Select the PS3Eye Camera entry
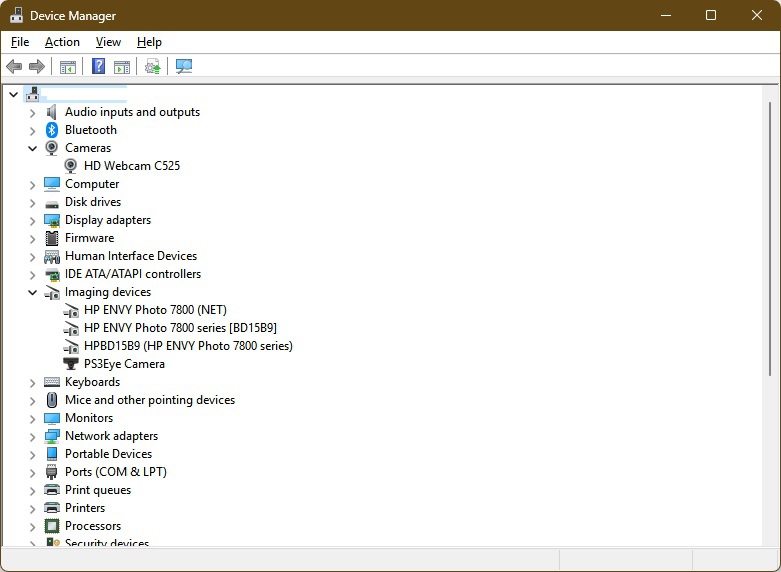 pos(124,364)
